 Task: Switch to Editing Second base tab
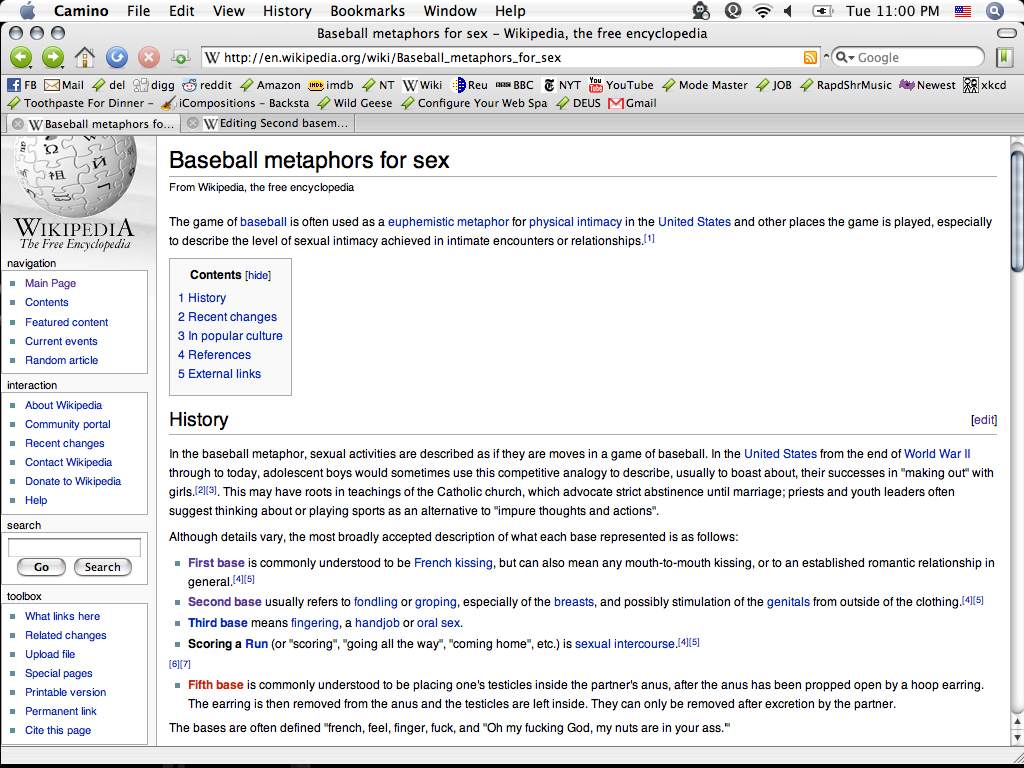(x=268, y=123)
